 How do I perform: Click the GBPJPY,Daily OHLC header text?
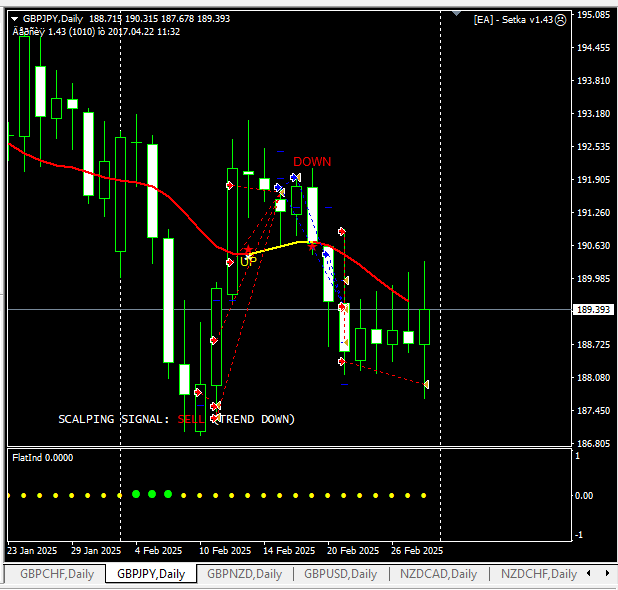[126, 19]
